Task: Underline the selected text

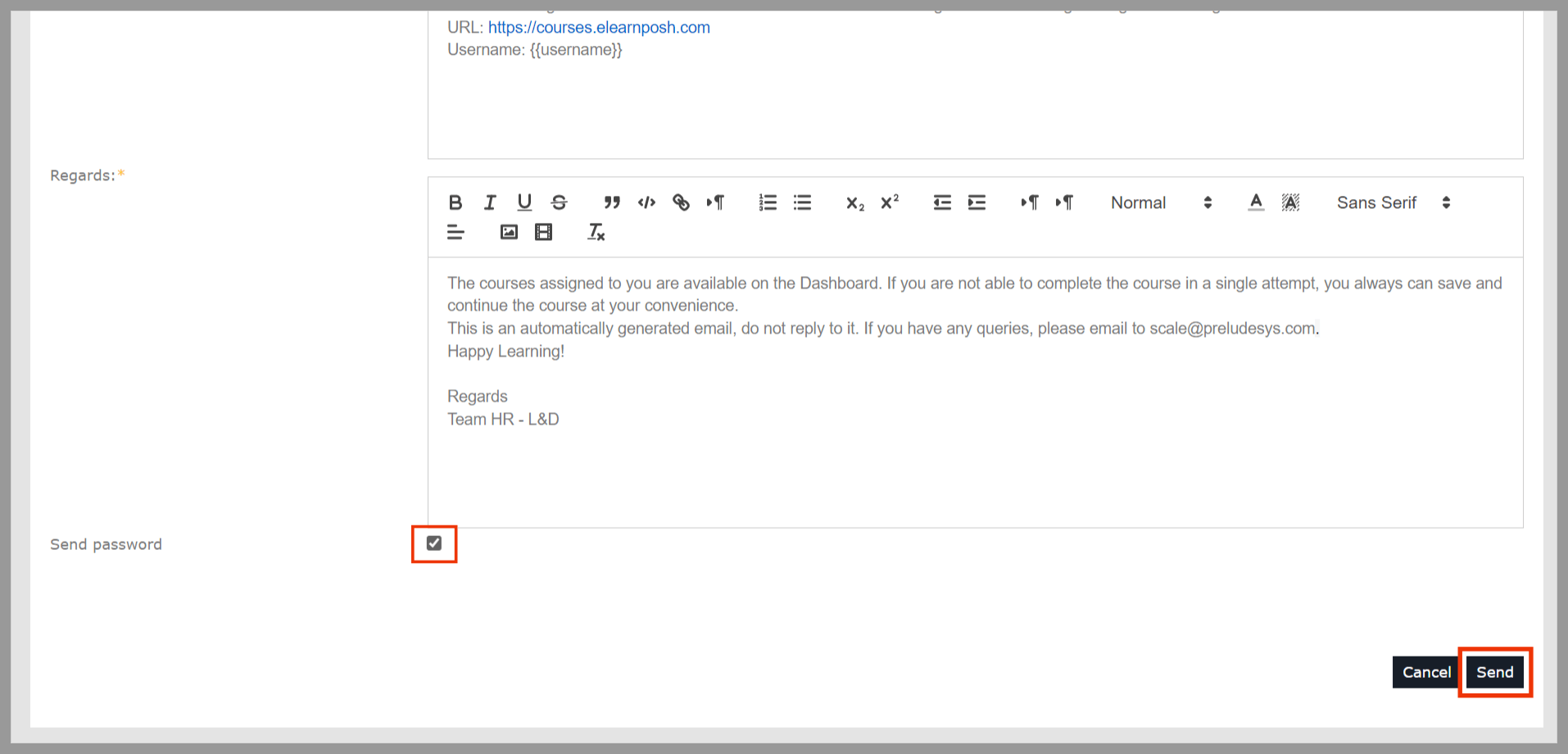Action: point(524,202)
